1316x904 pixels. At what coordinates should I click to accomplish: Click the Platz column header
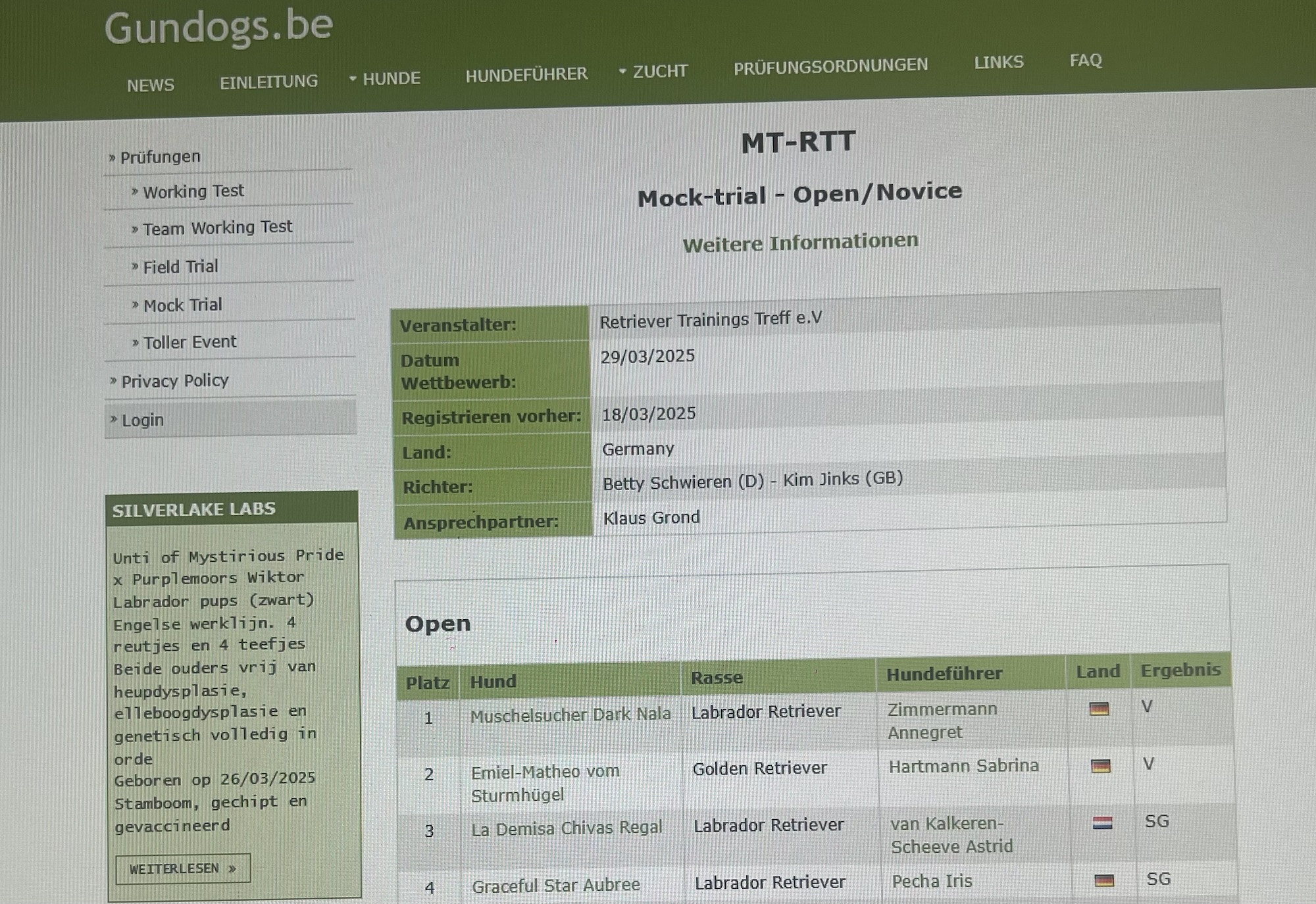428,682
